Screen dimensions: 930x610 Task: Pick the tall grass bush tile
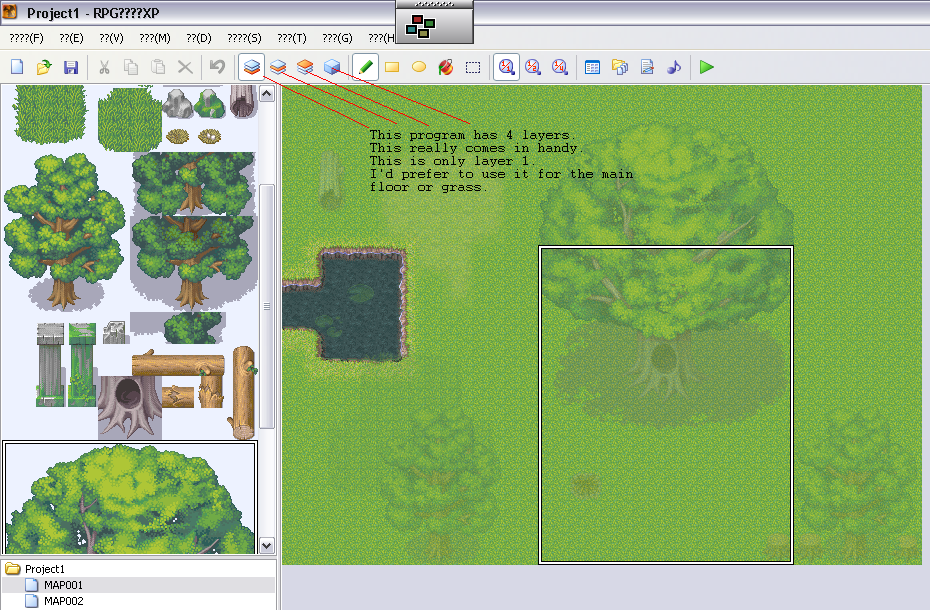click(50, 115)
